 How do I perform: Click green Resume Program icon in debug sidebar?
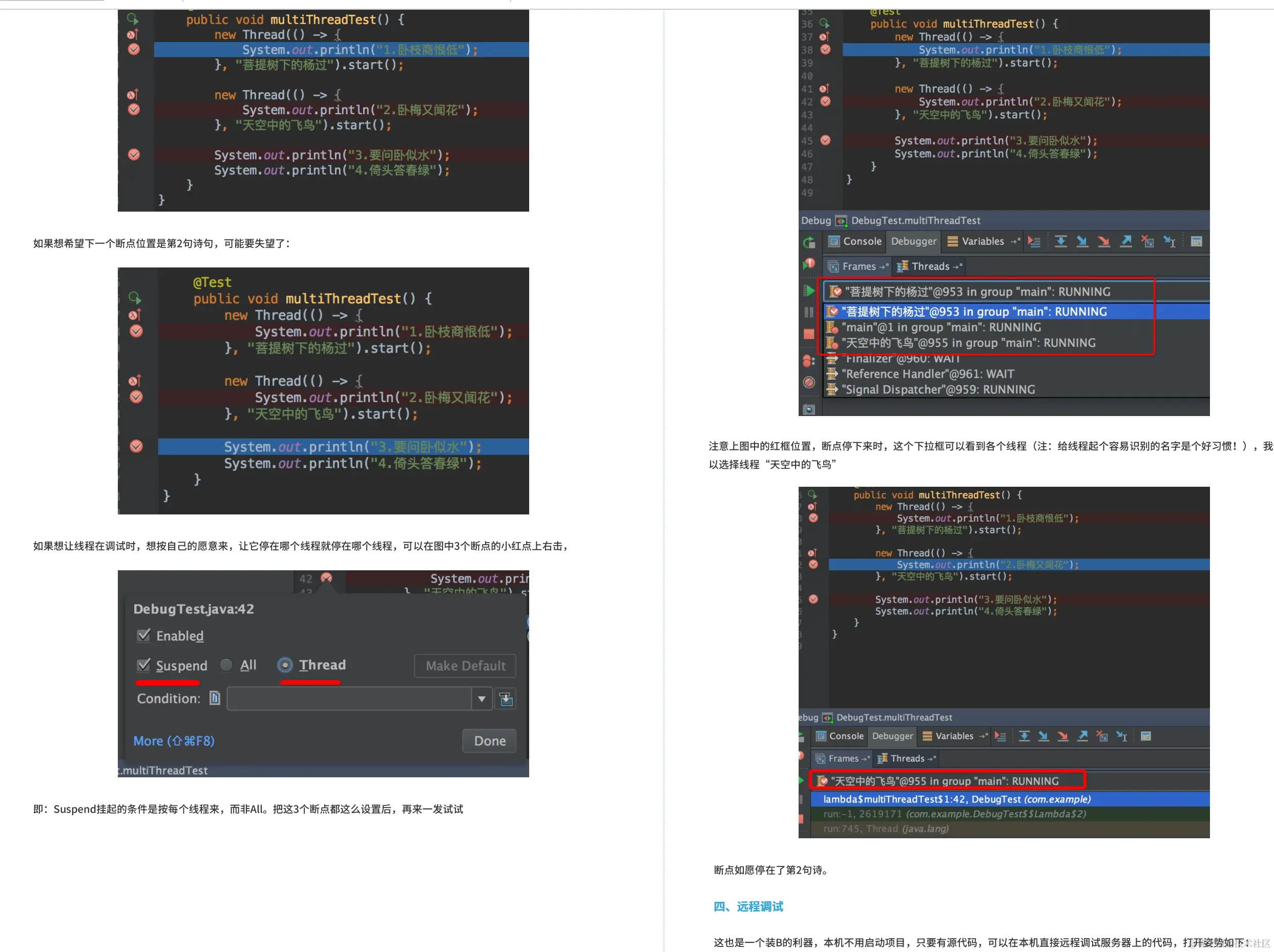[809, 291]
